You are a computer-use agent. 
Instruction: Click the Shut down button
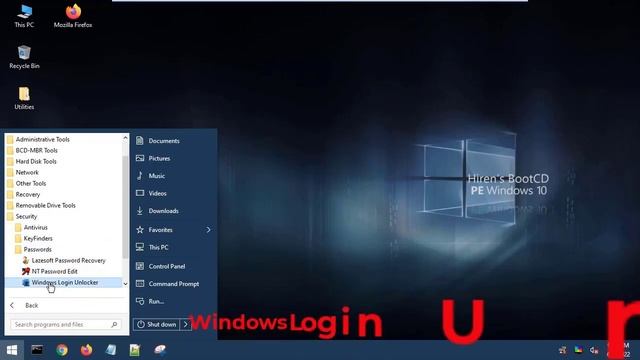pos(157,324)
